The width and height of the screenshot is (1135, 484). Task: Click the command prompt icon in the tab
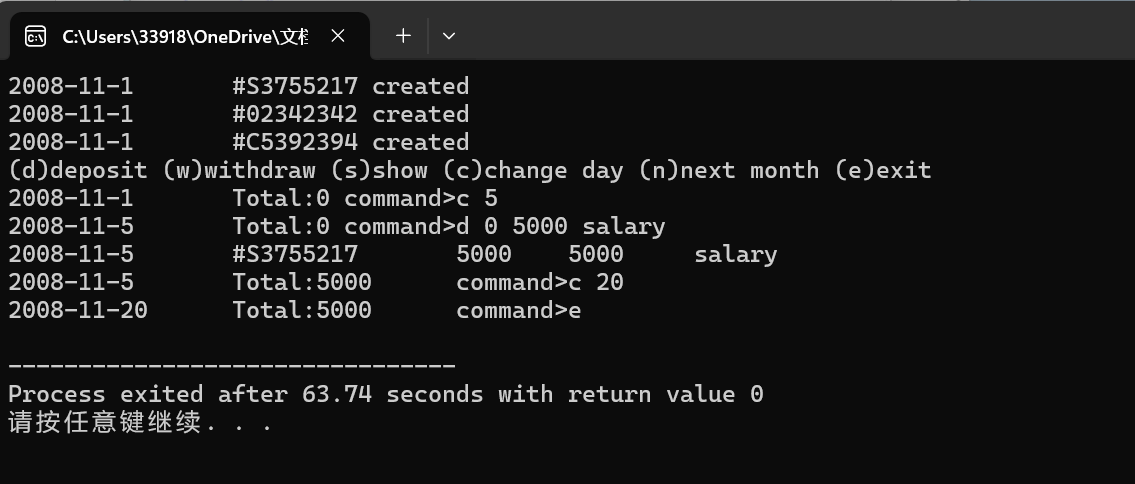point(35,36)
